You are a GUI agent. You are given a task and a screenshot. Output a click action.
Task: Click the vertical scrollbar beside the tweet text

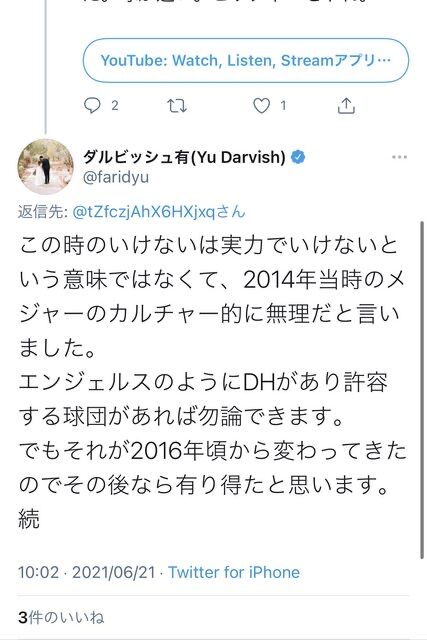pyautogui.click(x=422, y=390)
